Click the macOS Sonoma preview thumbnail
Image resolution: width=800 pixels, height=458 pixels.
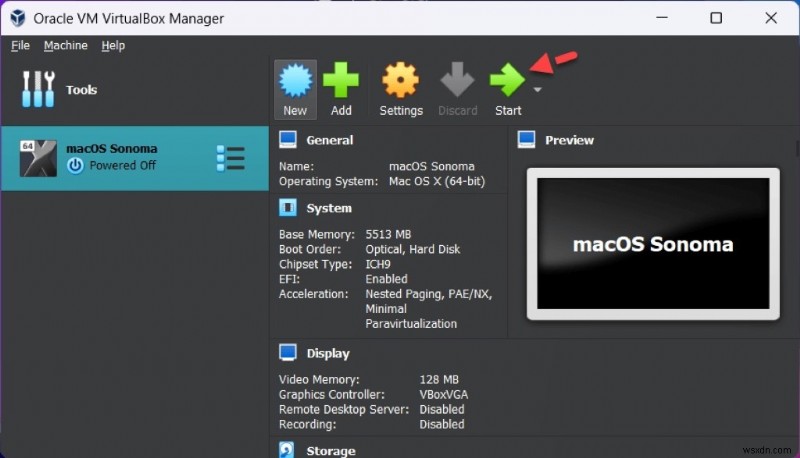click(x=653, y=244)
